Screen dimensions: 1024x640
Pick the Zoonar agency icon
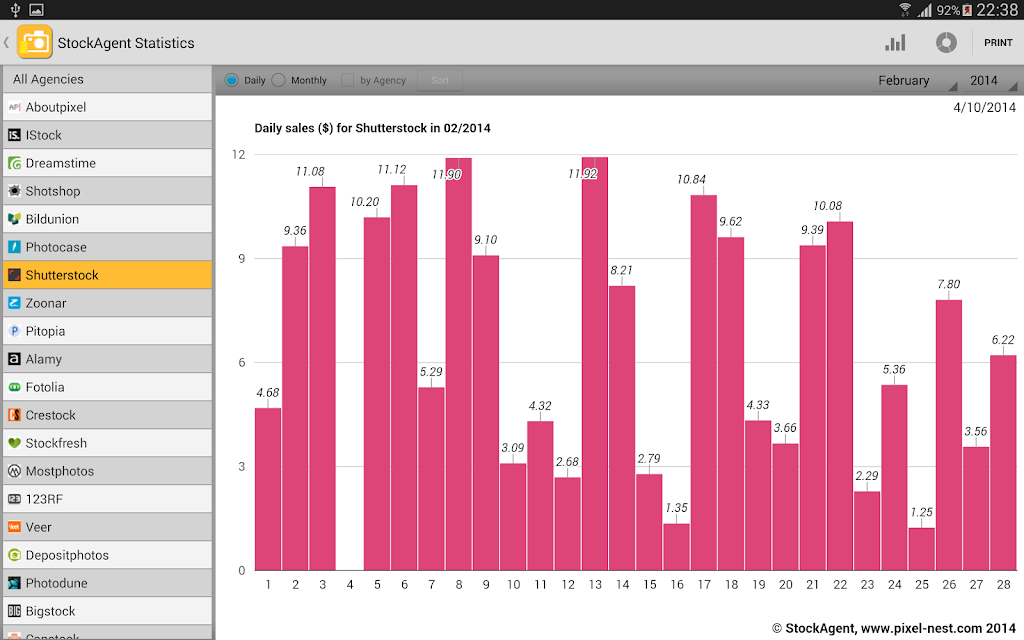coord(14,303)
